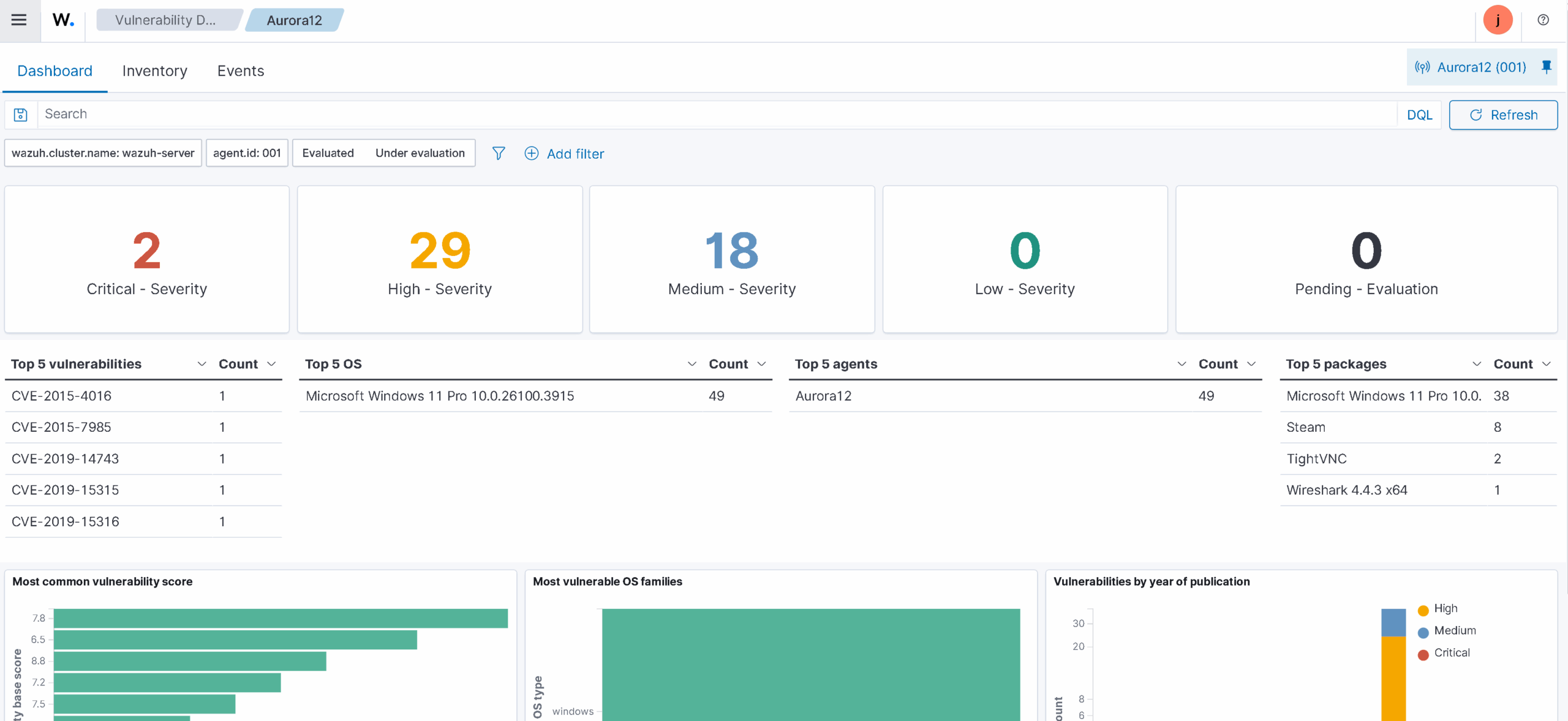Viewport: 1568px width, 721px height.
Task: Click the funnel filter options icon
Action: click(499, 154)
